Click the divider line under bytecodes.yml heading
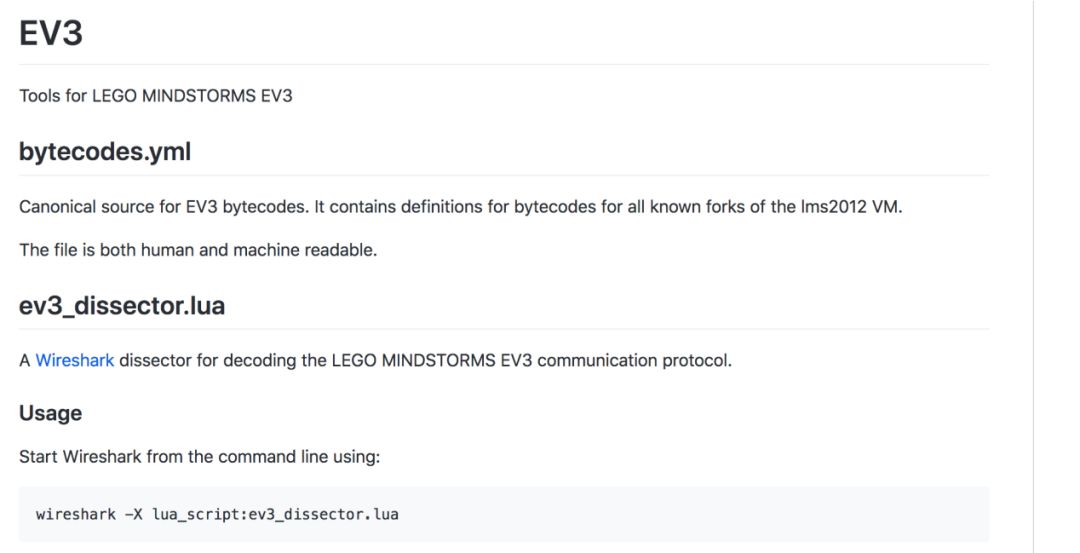The width and height of the screenshot is (1080, 553). [x=504, y=175]
